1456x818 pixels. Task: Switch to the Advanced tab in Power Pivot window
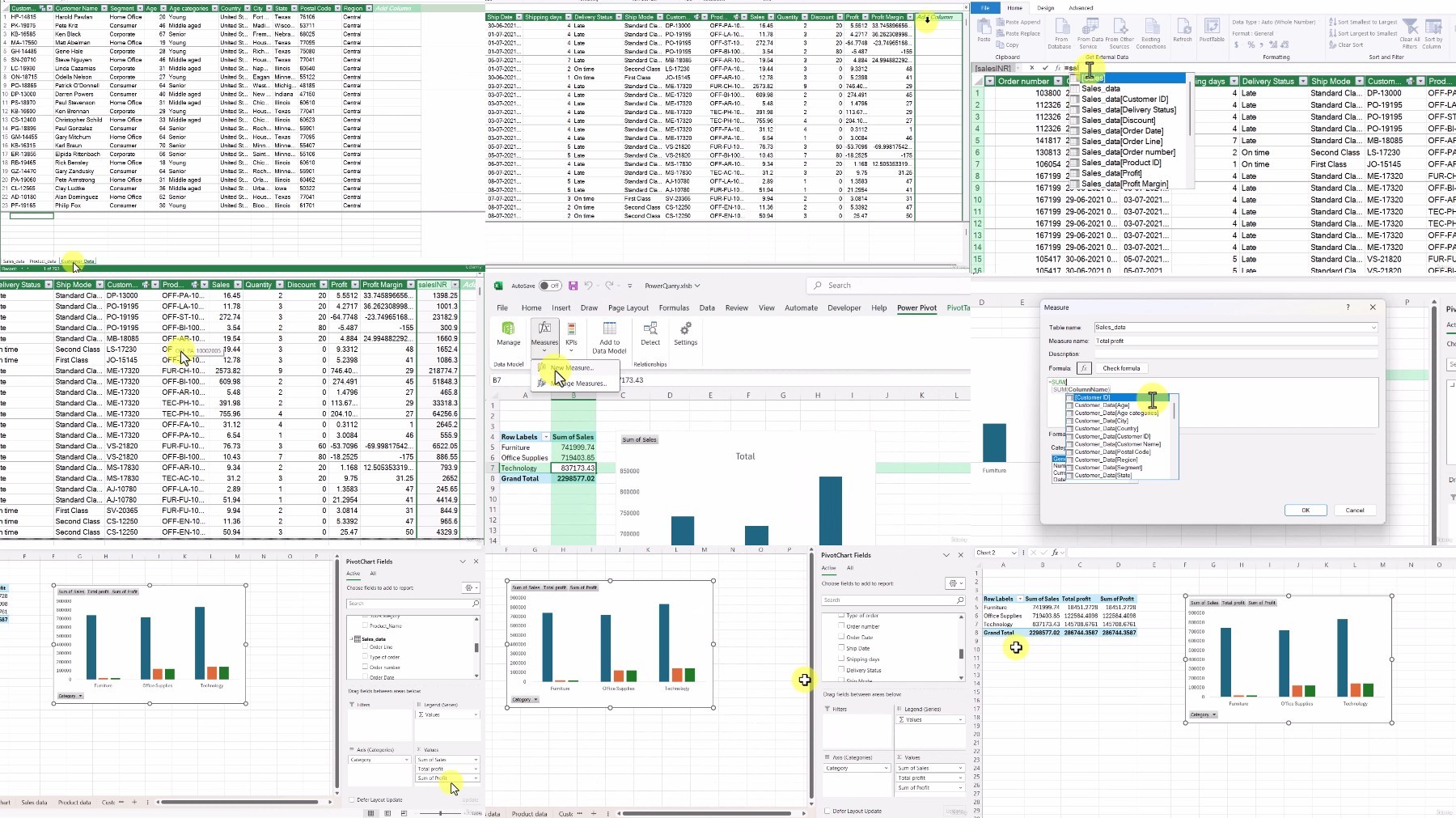point(1081,8)
